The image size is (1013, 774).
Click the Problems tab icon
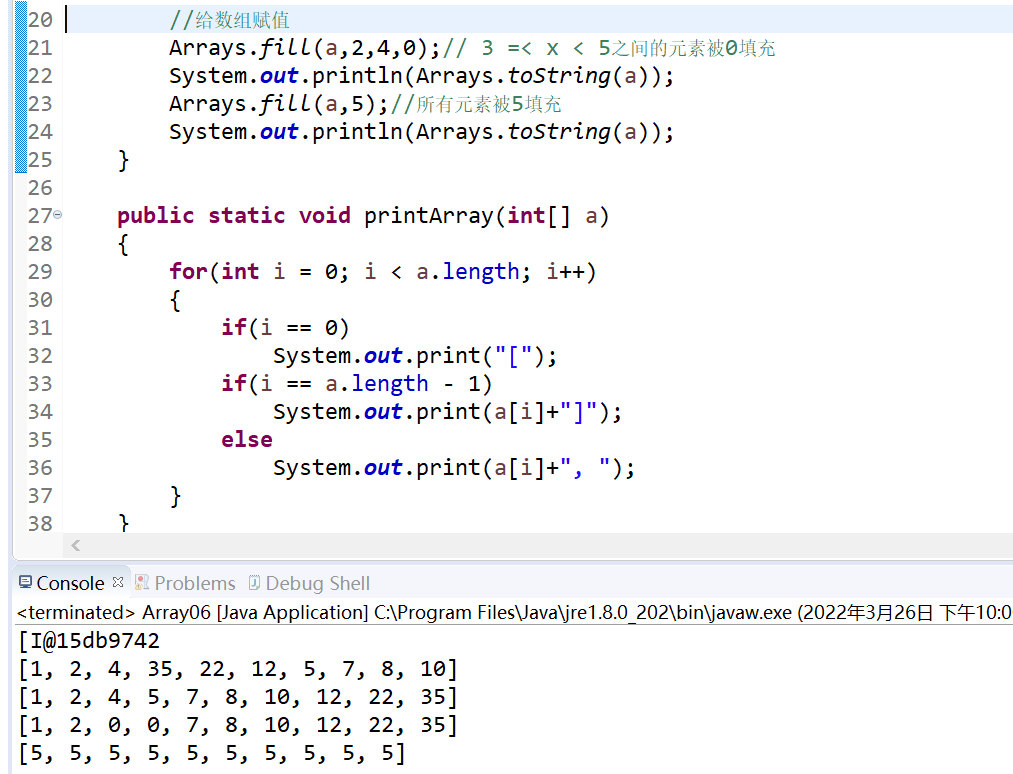coord(141,582)
